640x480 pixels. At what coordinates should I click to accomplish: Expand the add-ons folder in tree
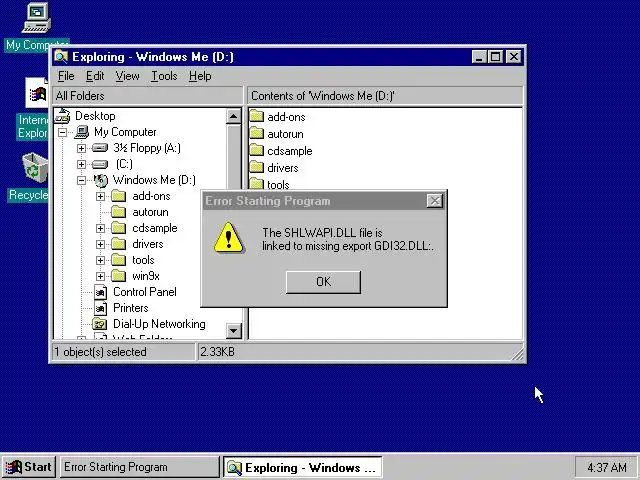click(x=100, y=196)
